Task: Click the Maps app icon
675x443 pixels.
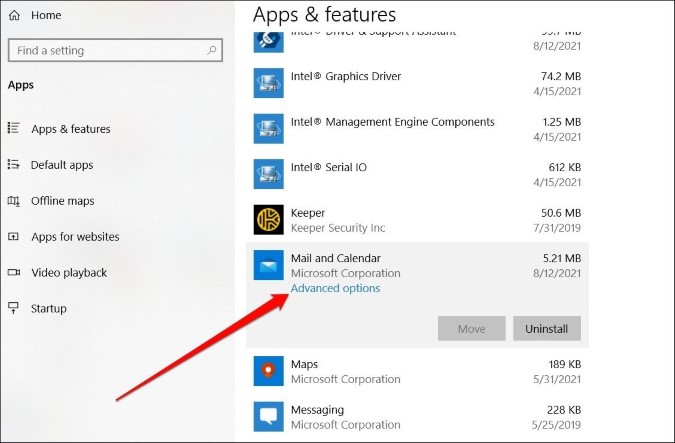Action: click(268, 371)
